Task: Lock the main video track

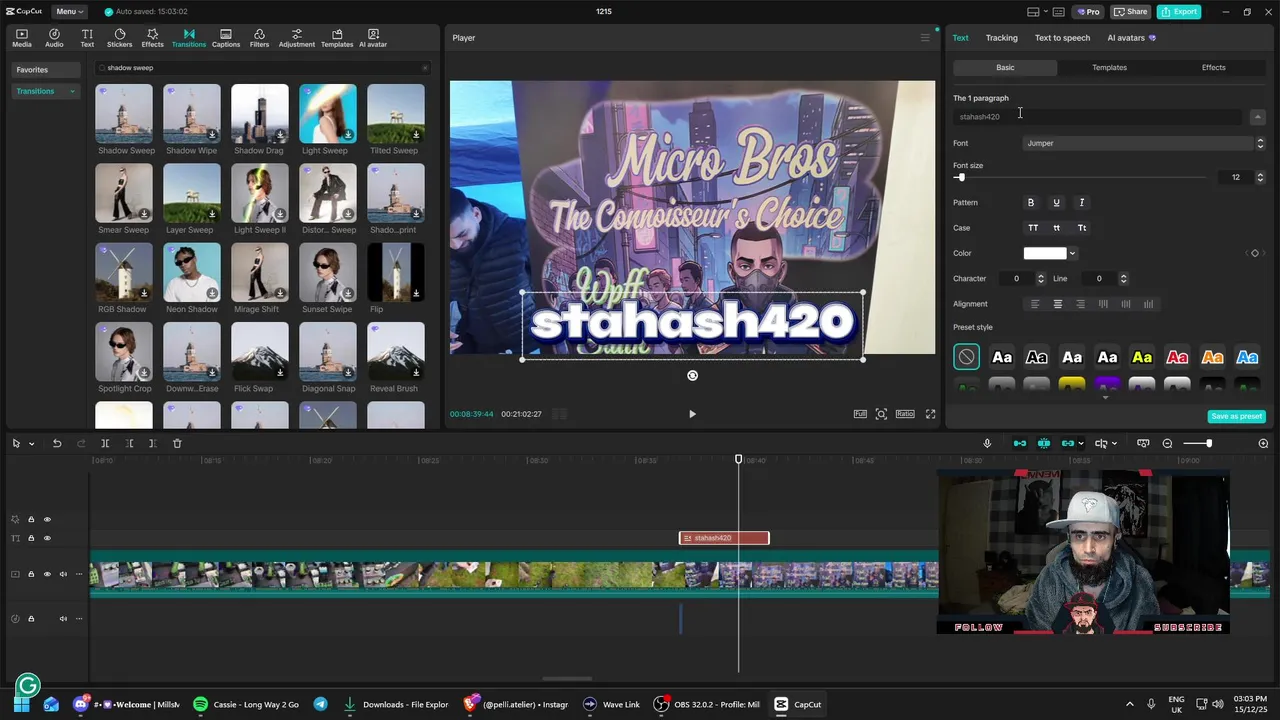Action: tap(31, 574)
